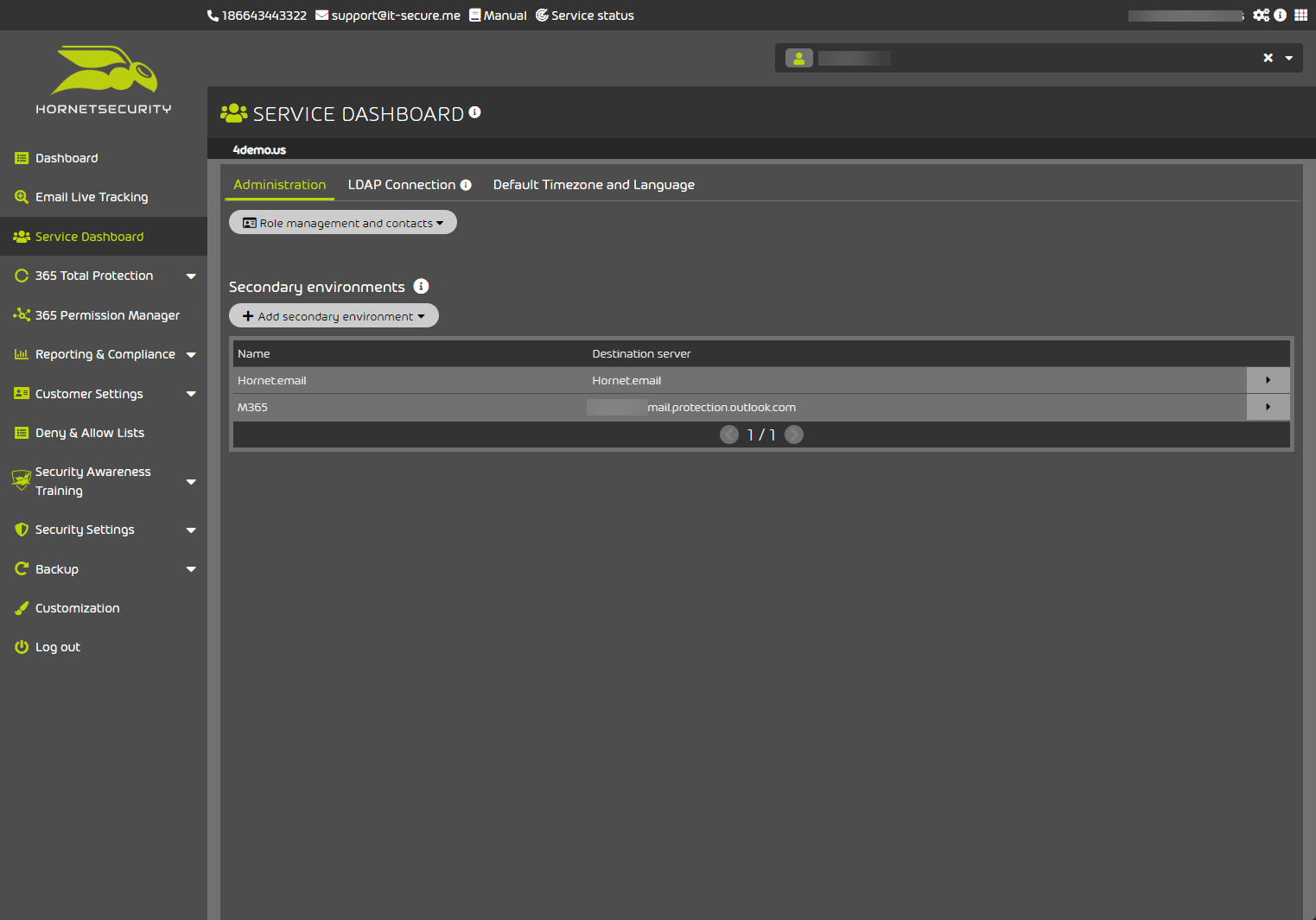Click the envelope icon beside support email
This screenshot has width=1316, height=920.
(321, 16)
